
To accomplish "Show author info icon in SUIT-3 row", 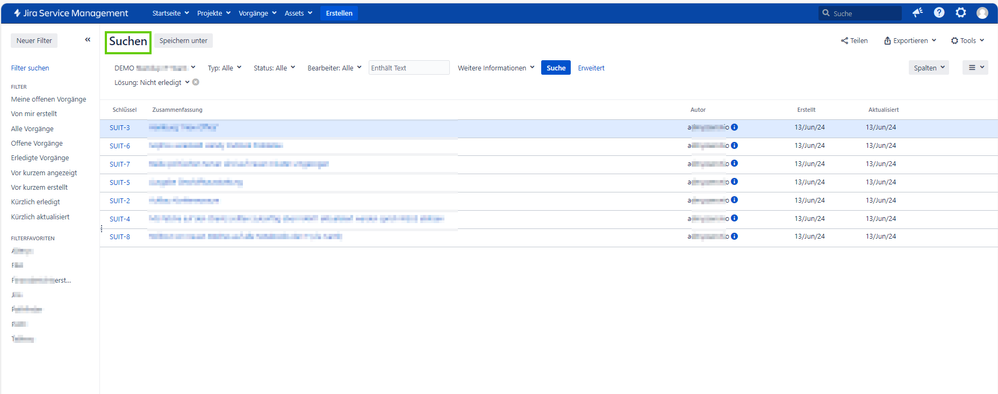I will pyautogui.click(x=734, y=127).
